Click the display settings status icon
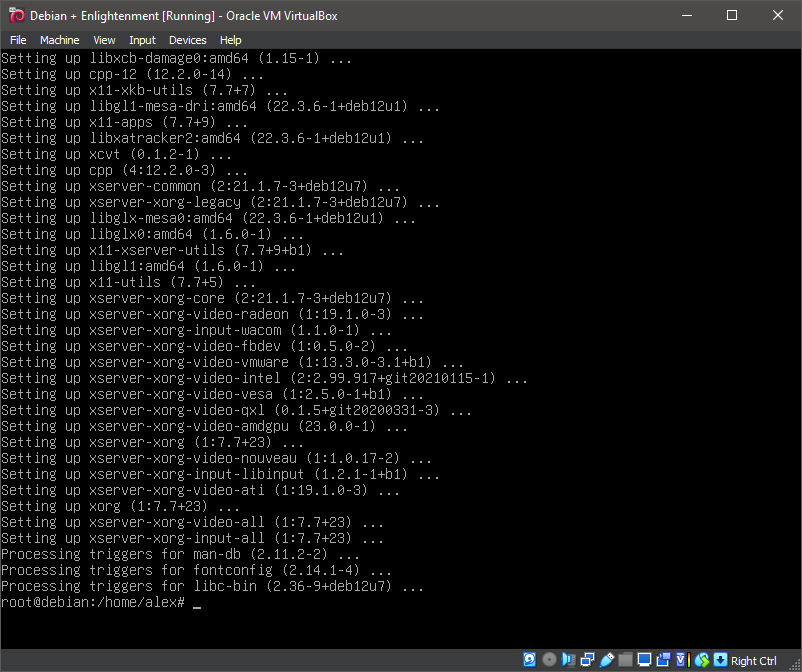Image resolution: width=802 pixels, height=672 pixels. (x=644, y=660)
